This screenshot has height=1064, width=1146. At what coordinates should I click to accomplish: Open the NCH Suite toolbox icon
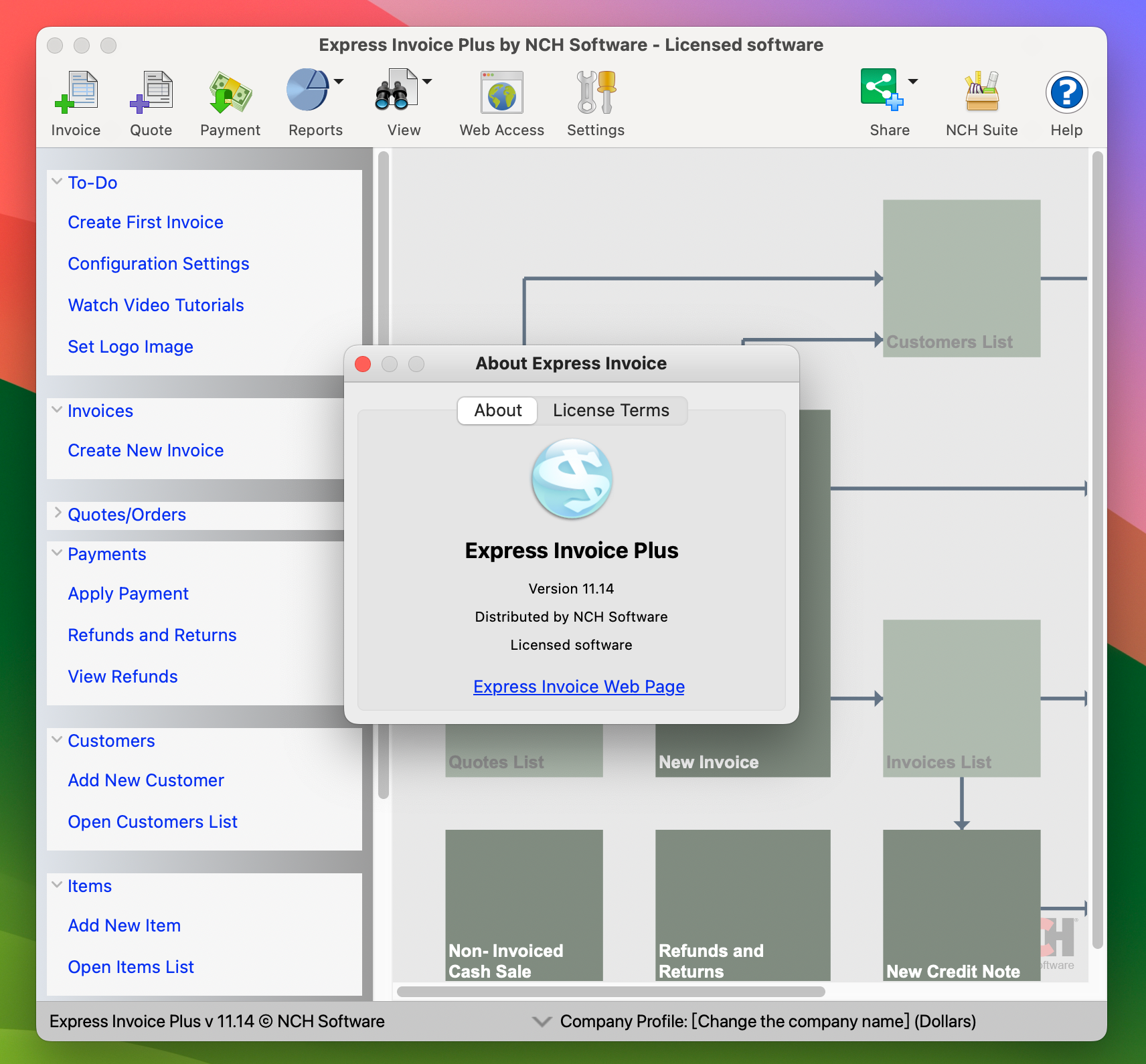pos(982,92)
